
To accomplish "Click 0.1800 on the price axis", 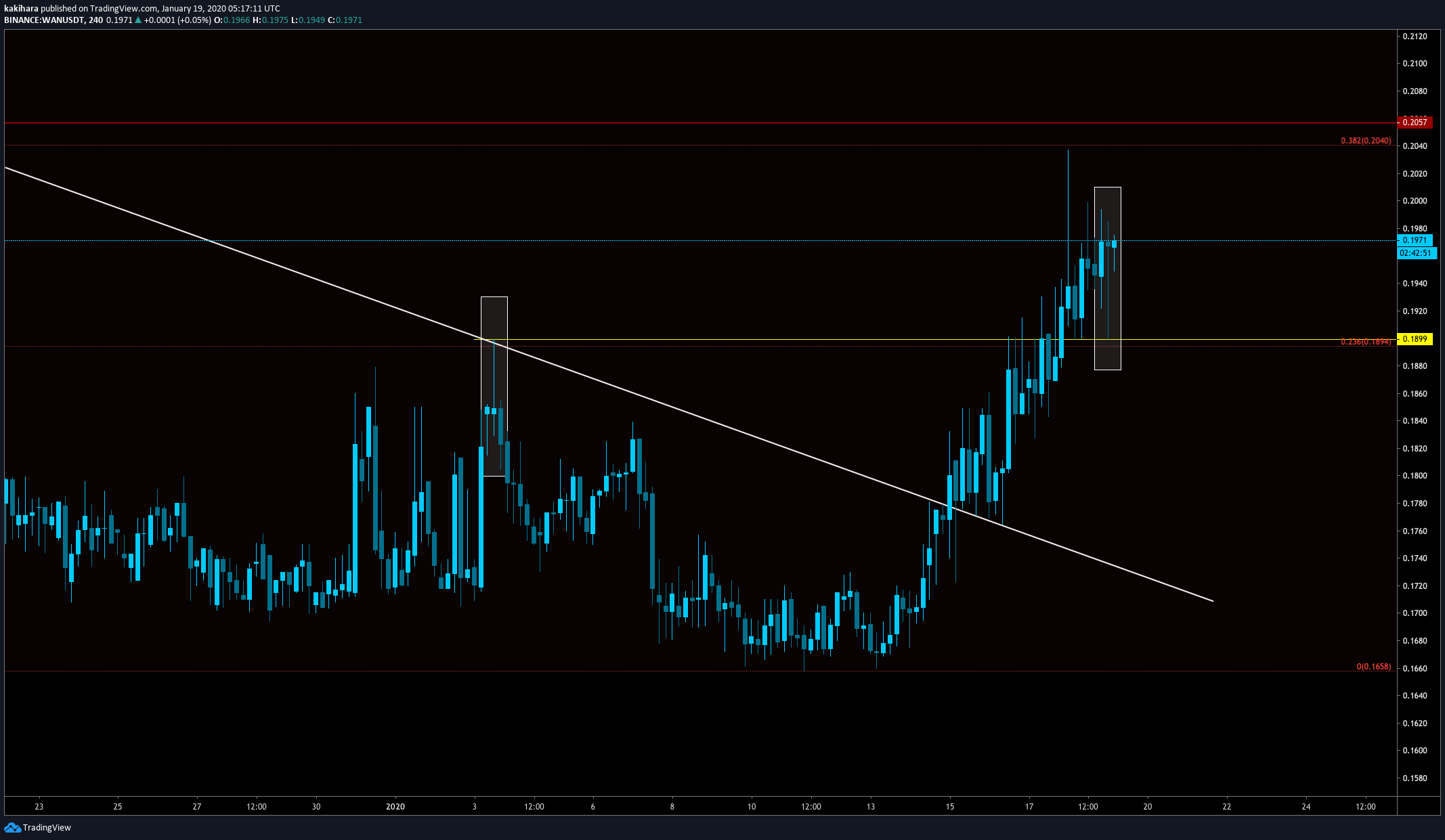I will 1415,476.
